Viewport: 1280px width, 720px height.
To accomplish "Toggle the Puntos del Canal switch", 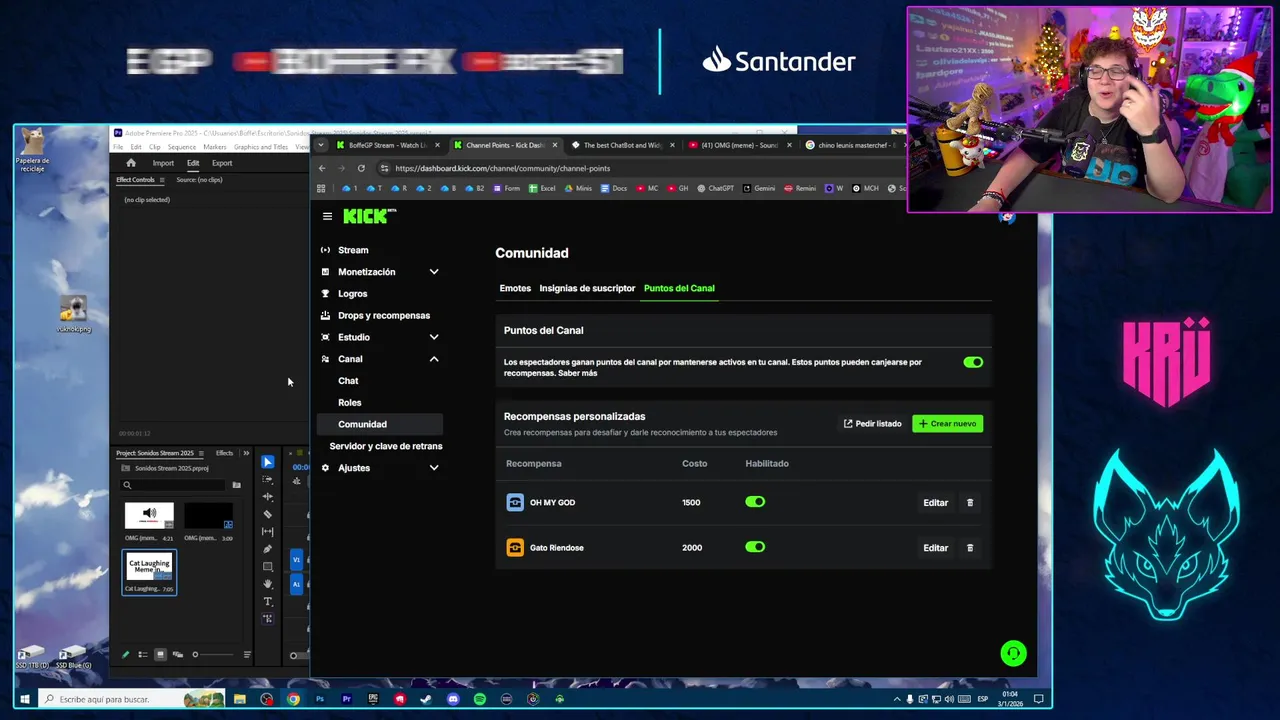I will pyautogui.click(x=973, y=363).
